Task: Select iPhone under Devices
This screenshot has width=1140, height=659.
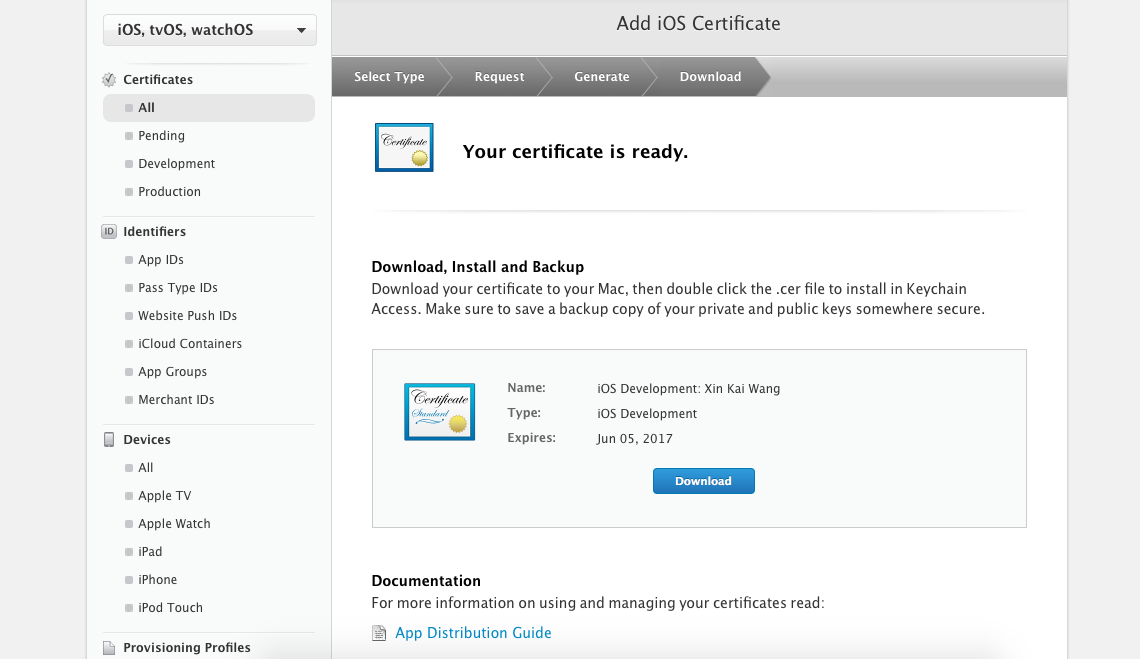Action: (x=157, y=580)
